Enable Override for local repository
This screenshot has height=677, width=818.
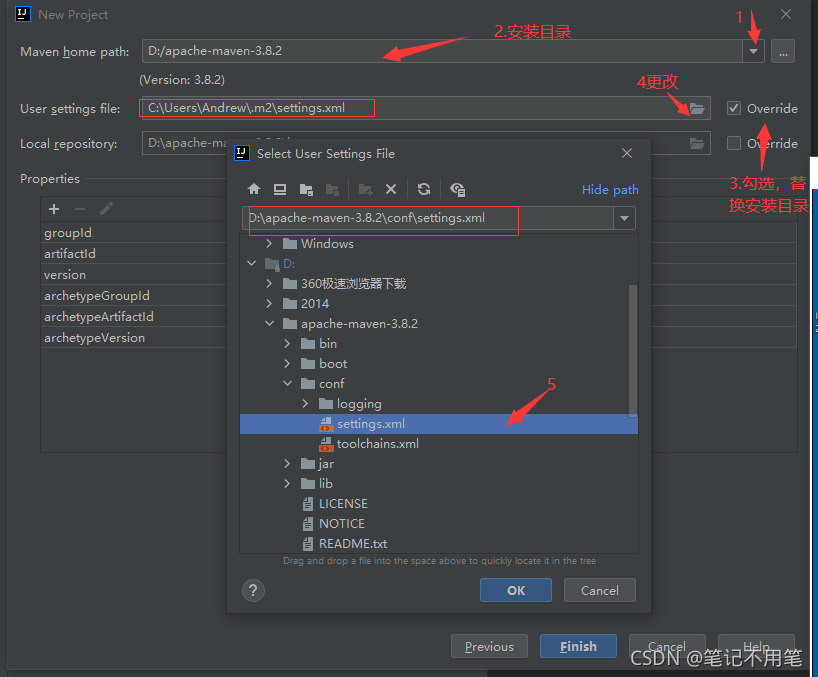(x=734, y=143)
